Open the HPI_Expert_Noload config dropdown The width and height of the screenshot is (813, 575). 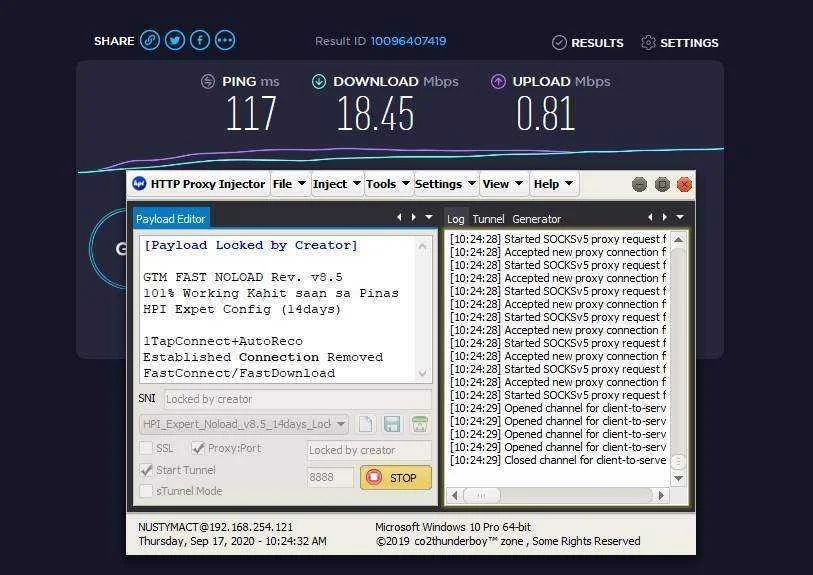tap(244, 424)
